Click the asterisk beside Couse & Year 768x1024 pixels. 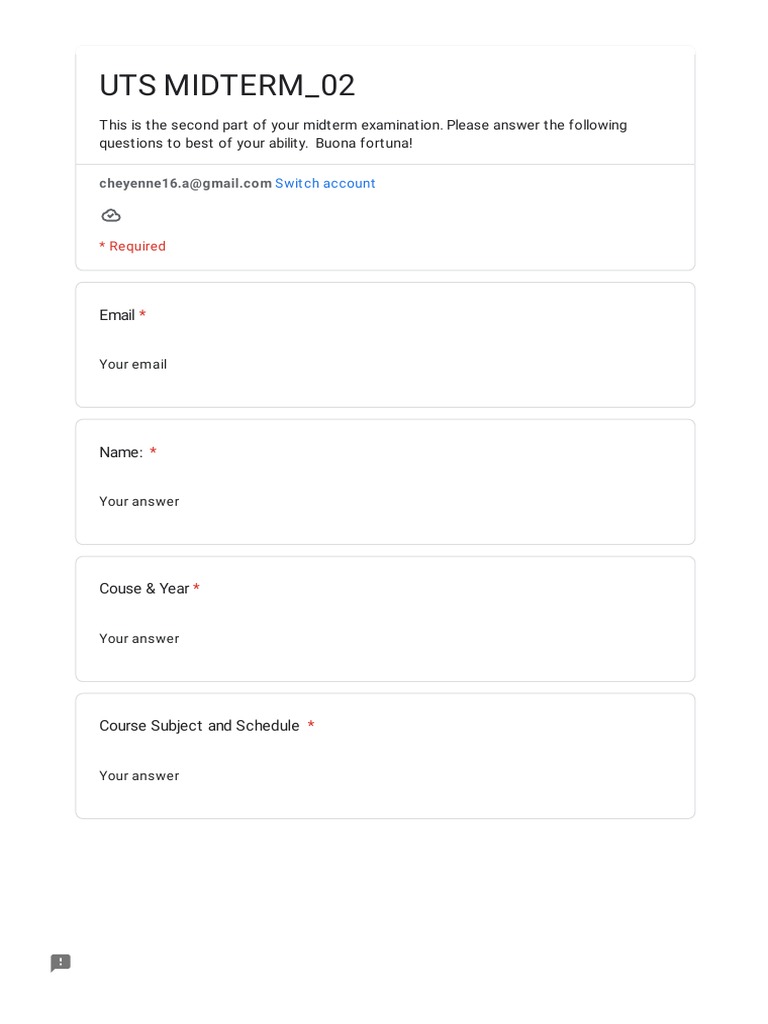click(196, 588)
